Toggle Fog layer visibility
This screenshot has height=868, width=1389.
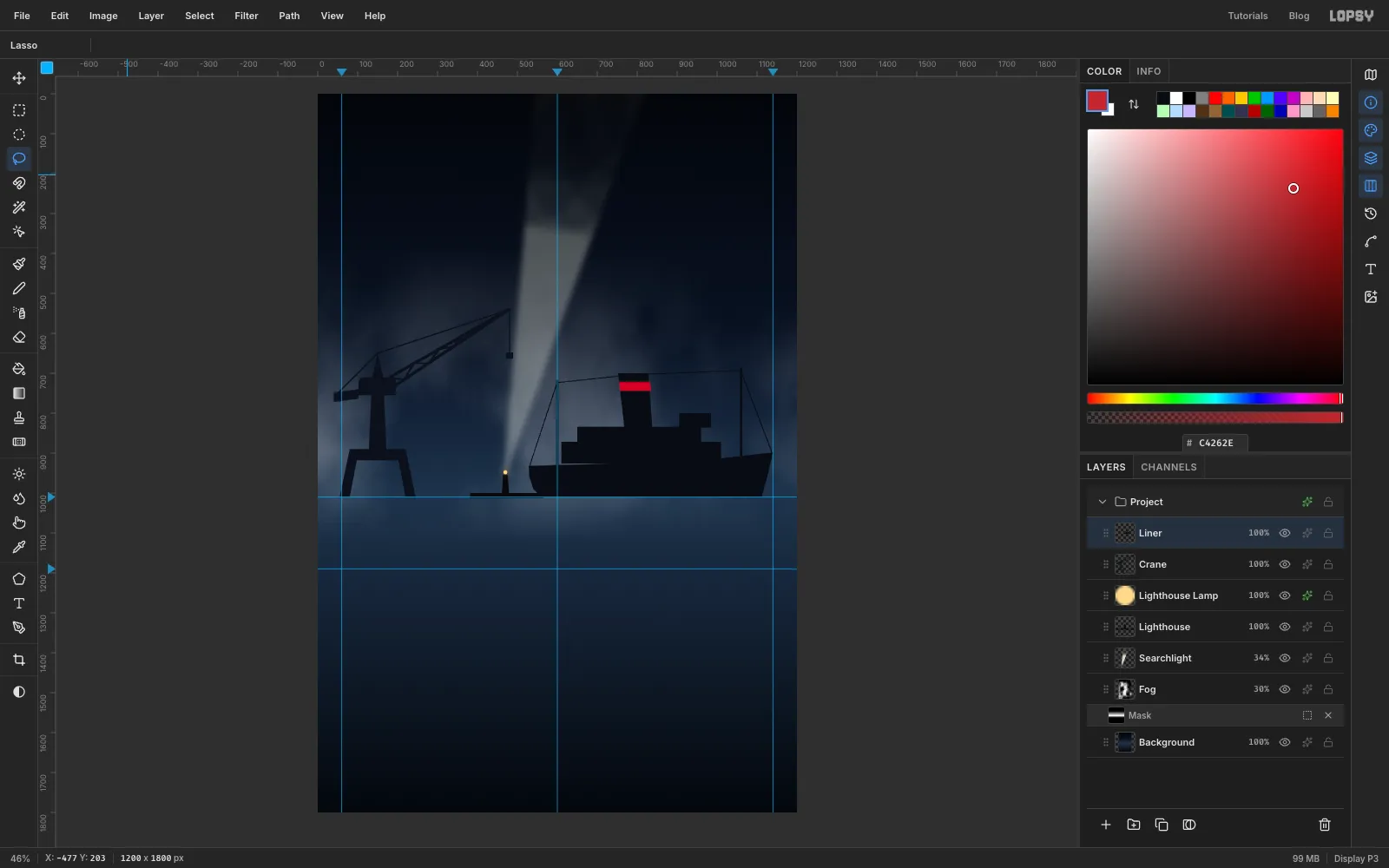(1285, 689)
